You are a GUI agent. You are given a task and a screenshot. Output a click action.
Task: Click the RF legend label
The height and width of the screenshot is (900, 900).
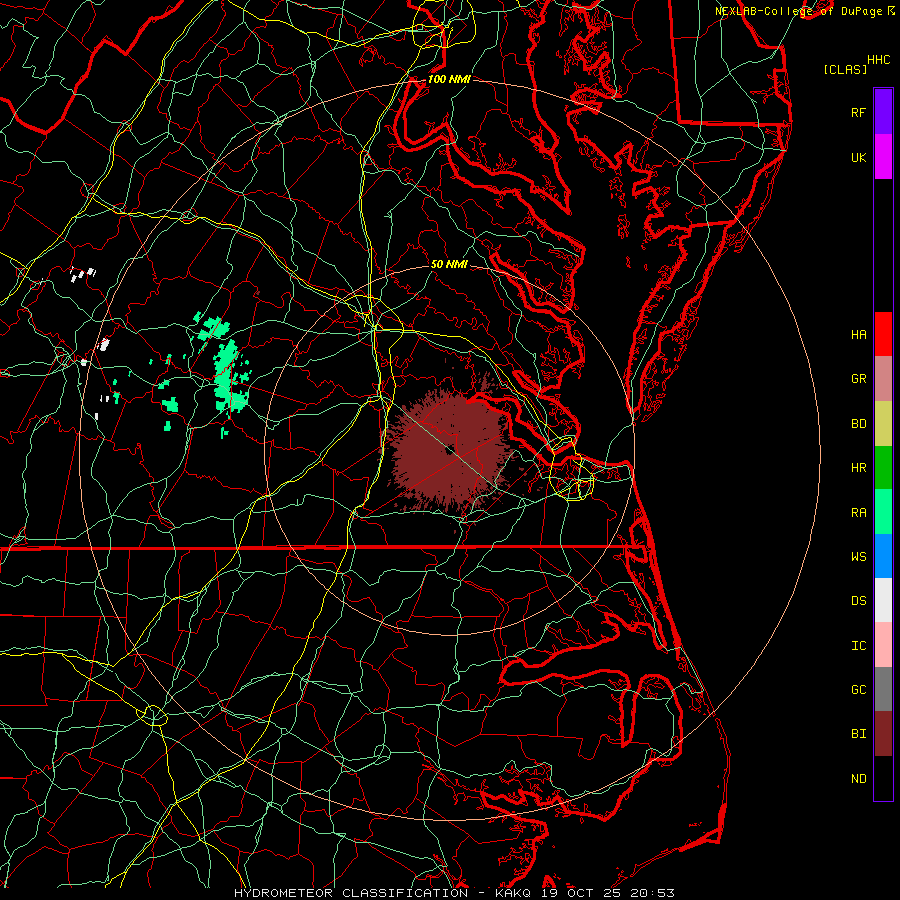858,112
